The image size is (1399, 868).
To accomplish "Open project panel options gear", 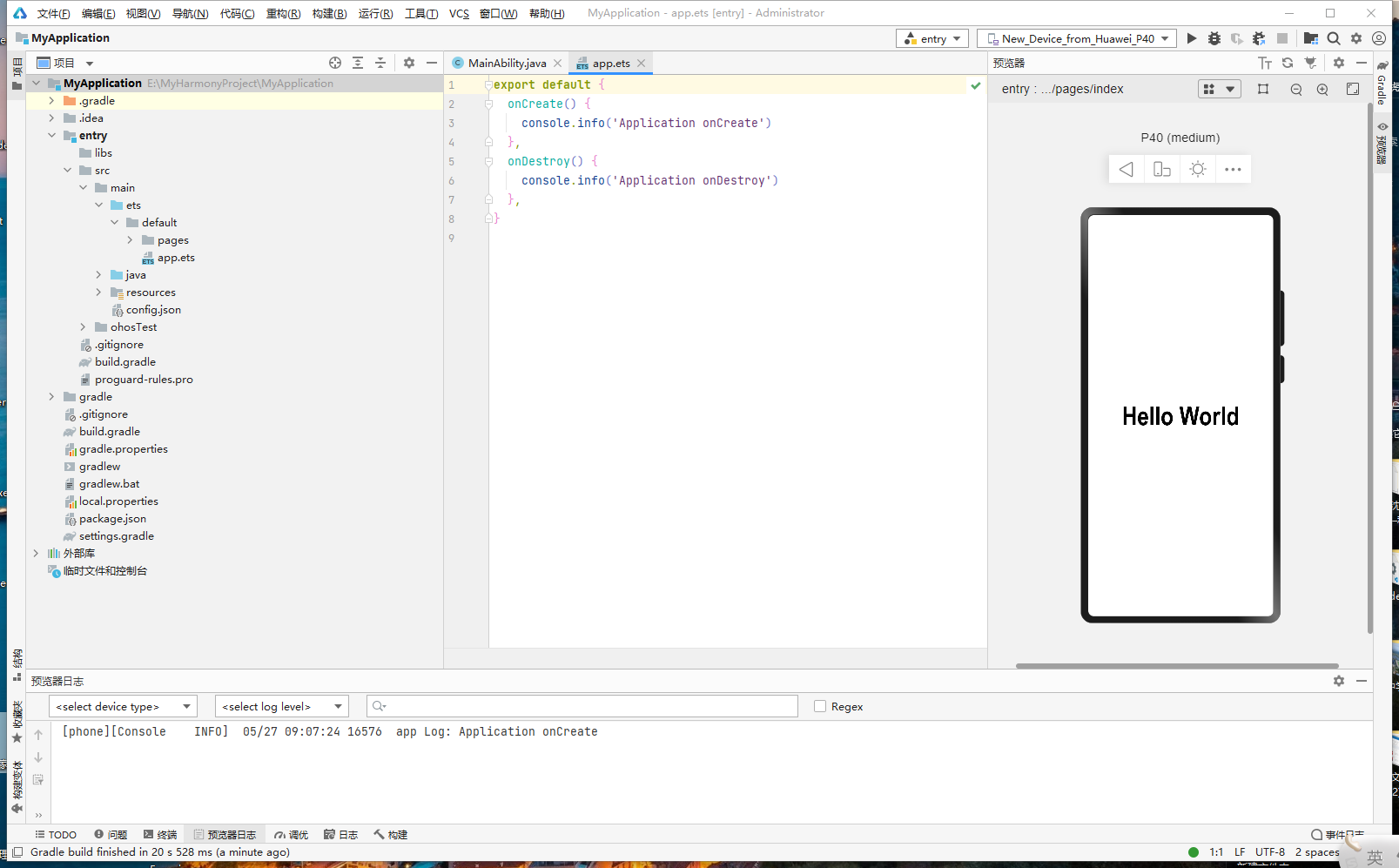I will click(x=409, y=63).
